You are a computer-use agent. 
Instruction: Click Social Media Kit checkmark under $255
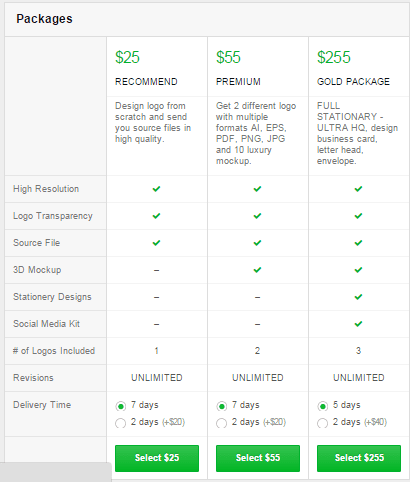coord(358,324)
